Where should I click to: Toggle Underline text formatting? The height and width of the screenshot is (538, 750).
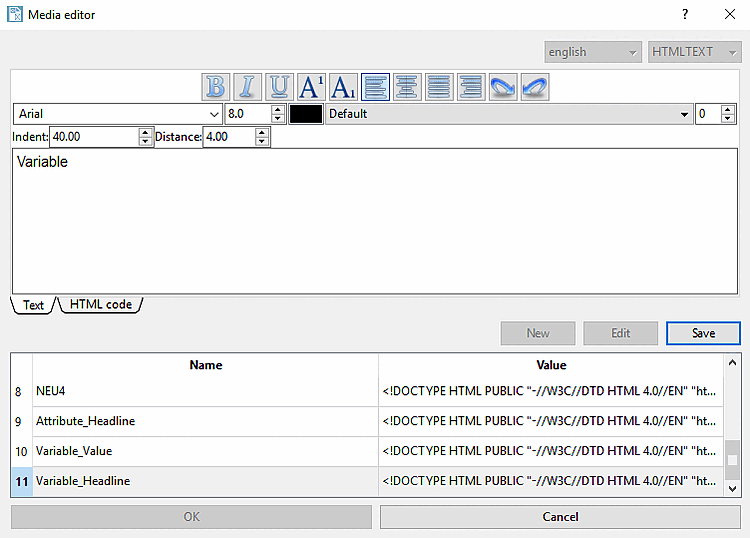click(x=279, y=87)
